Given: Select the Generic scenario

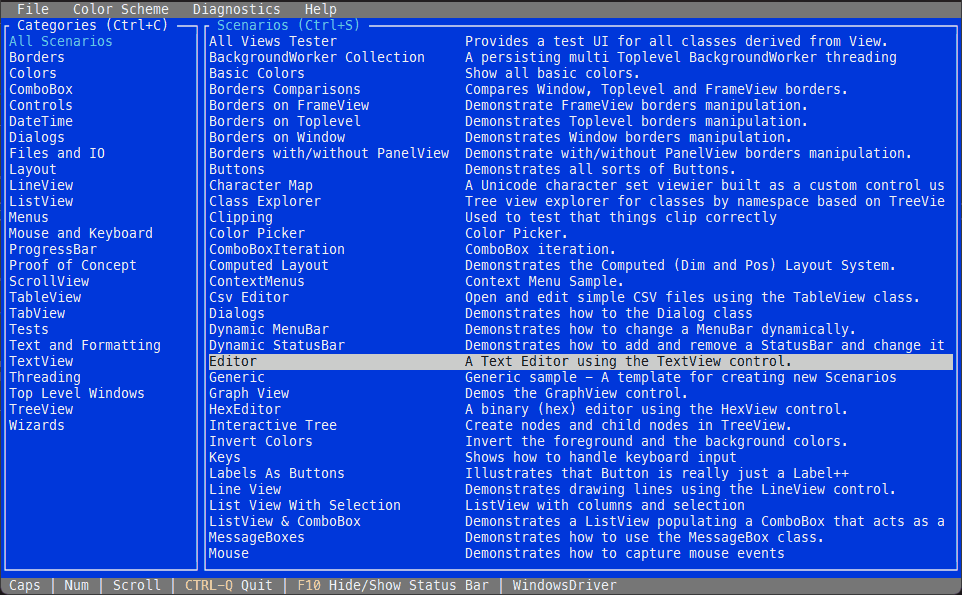Looking at the screenshot, I should tap(237, 376).
